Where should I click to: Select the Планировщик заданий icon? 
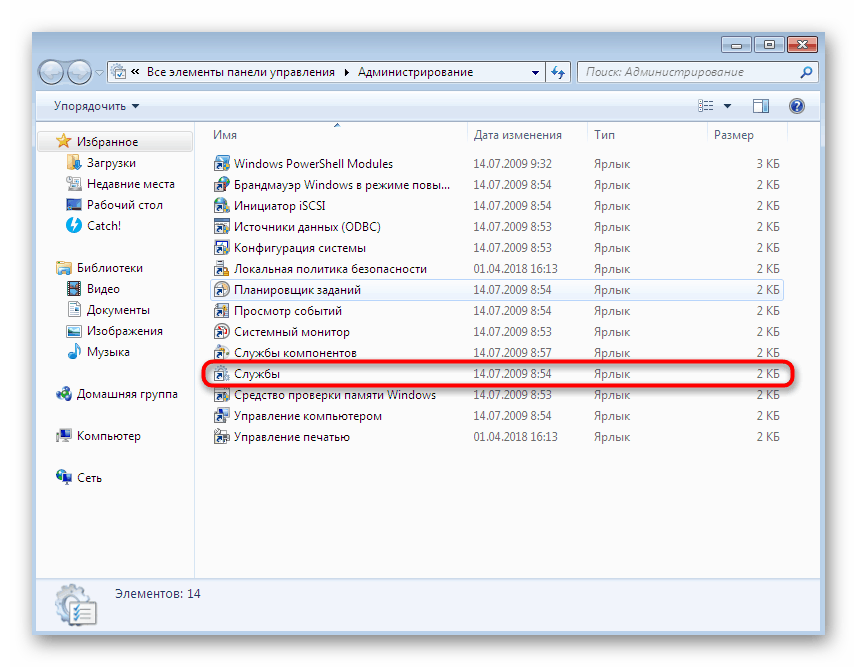(x=221, y=290)
